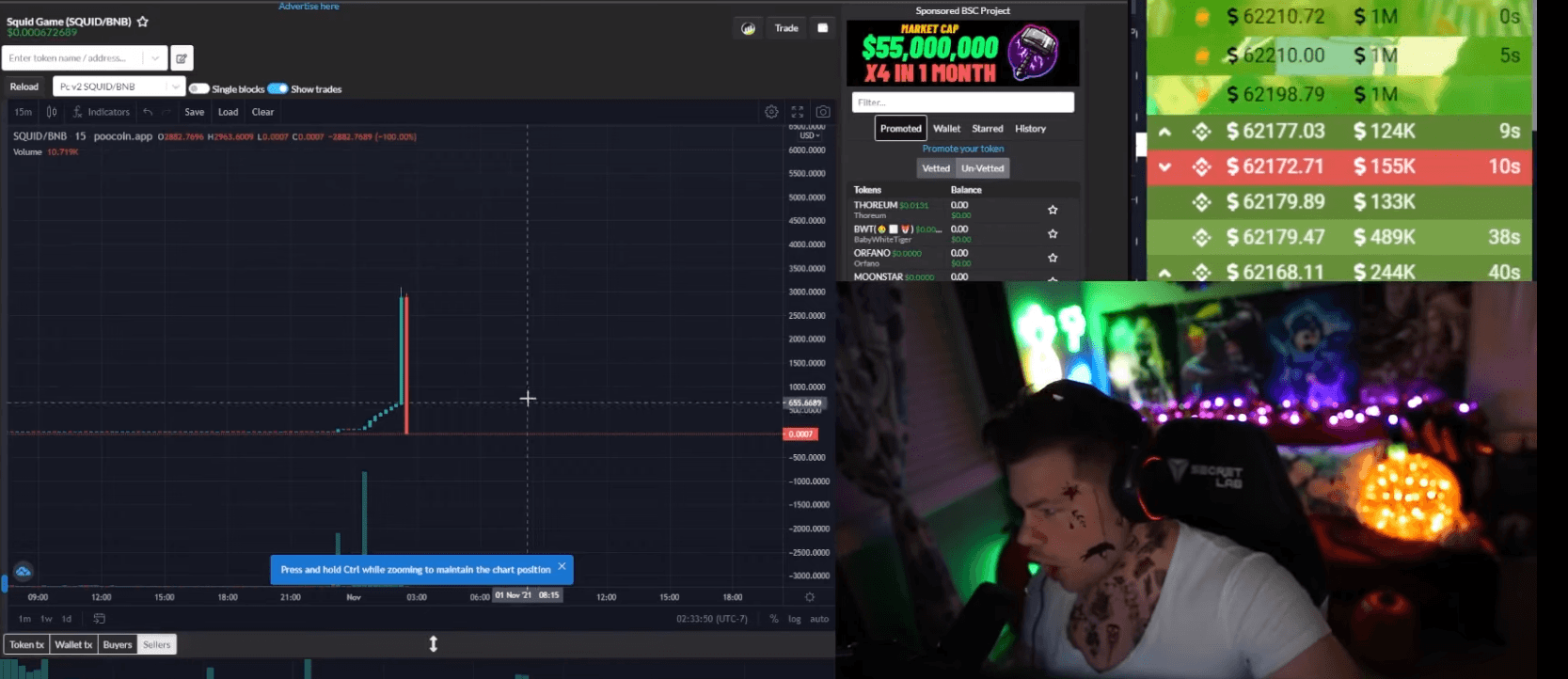Screen dimensions: 1568x679
Task: Set chart range to 1d
Action: click(x=67, y=619)
